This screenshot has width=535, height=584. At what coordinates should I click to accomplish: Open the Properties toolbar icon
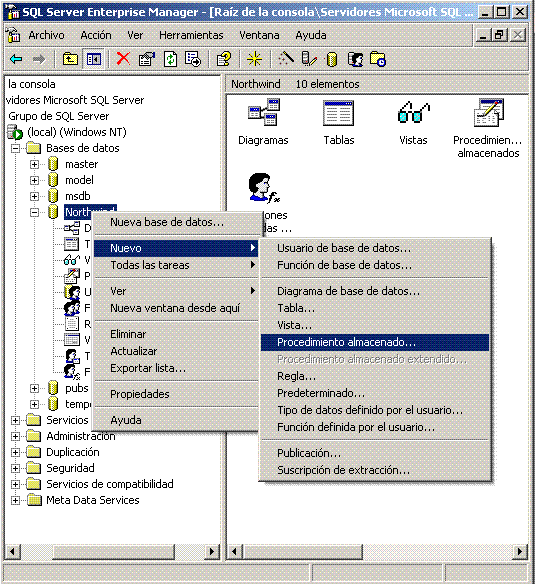click(x=147, y=59)
